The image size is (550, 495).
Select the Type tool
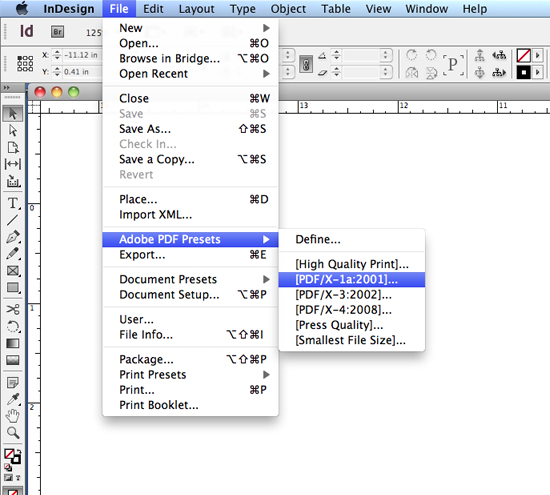[x=13, y=203]
